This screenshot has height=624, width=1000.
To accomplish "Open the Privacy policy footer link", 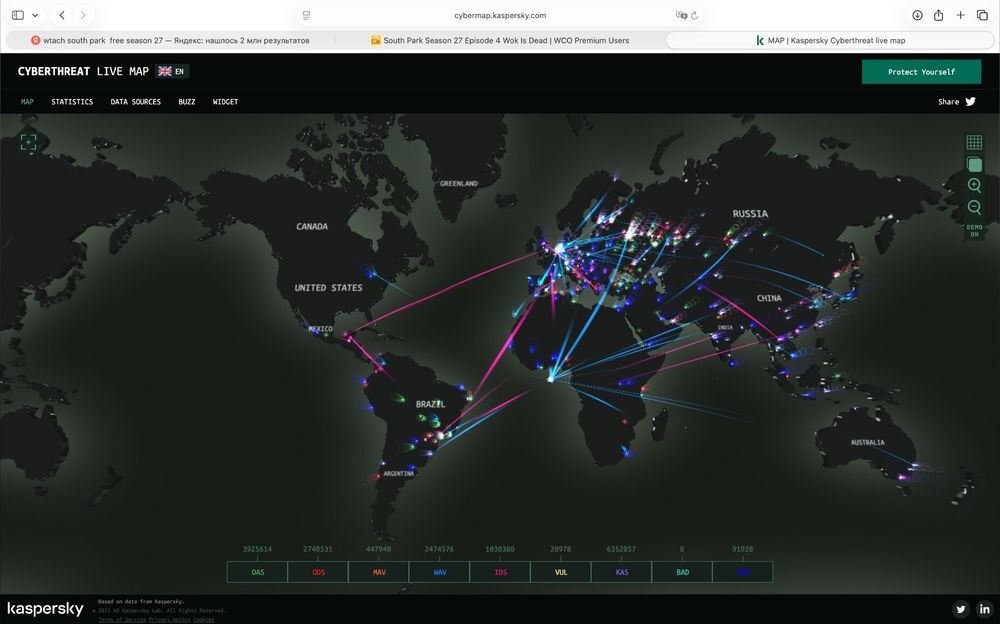I will pos(169,620).
